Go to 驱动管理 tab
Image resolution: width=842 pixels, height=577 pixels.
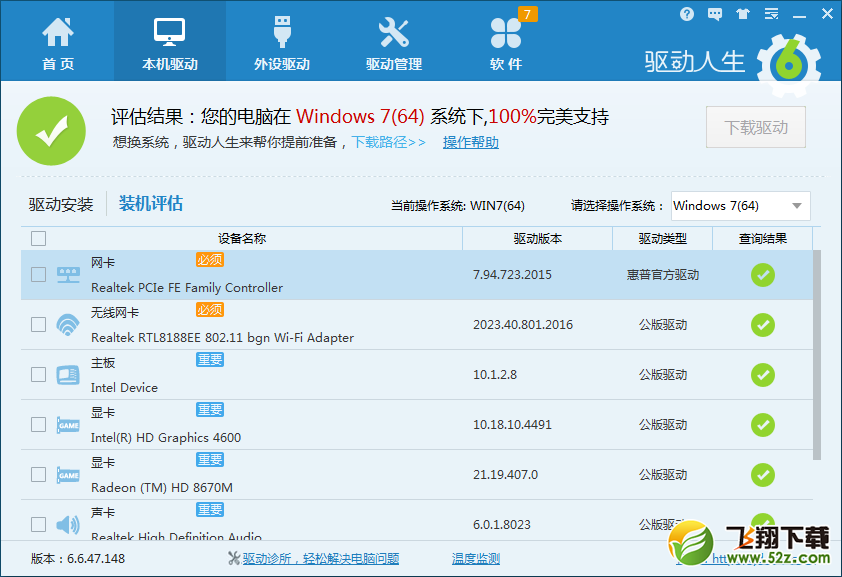pyautogui.click(x=394, y=44)
